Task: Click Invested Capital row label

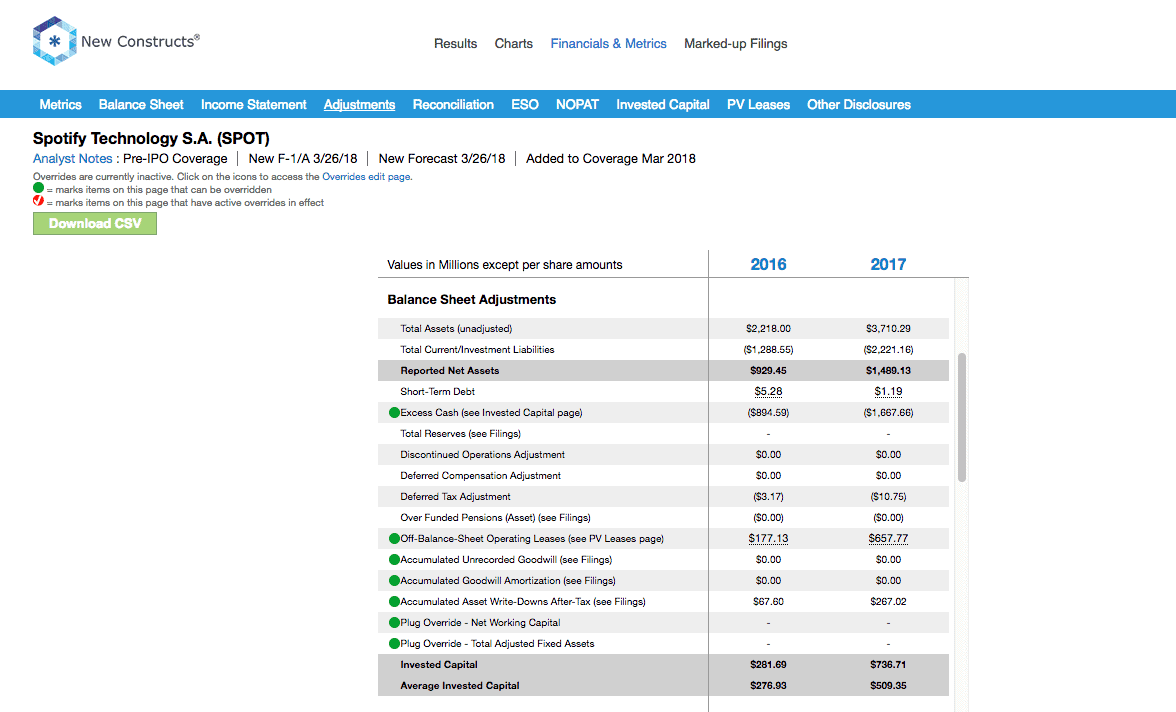Action: click(x=439, y=665)
